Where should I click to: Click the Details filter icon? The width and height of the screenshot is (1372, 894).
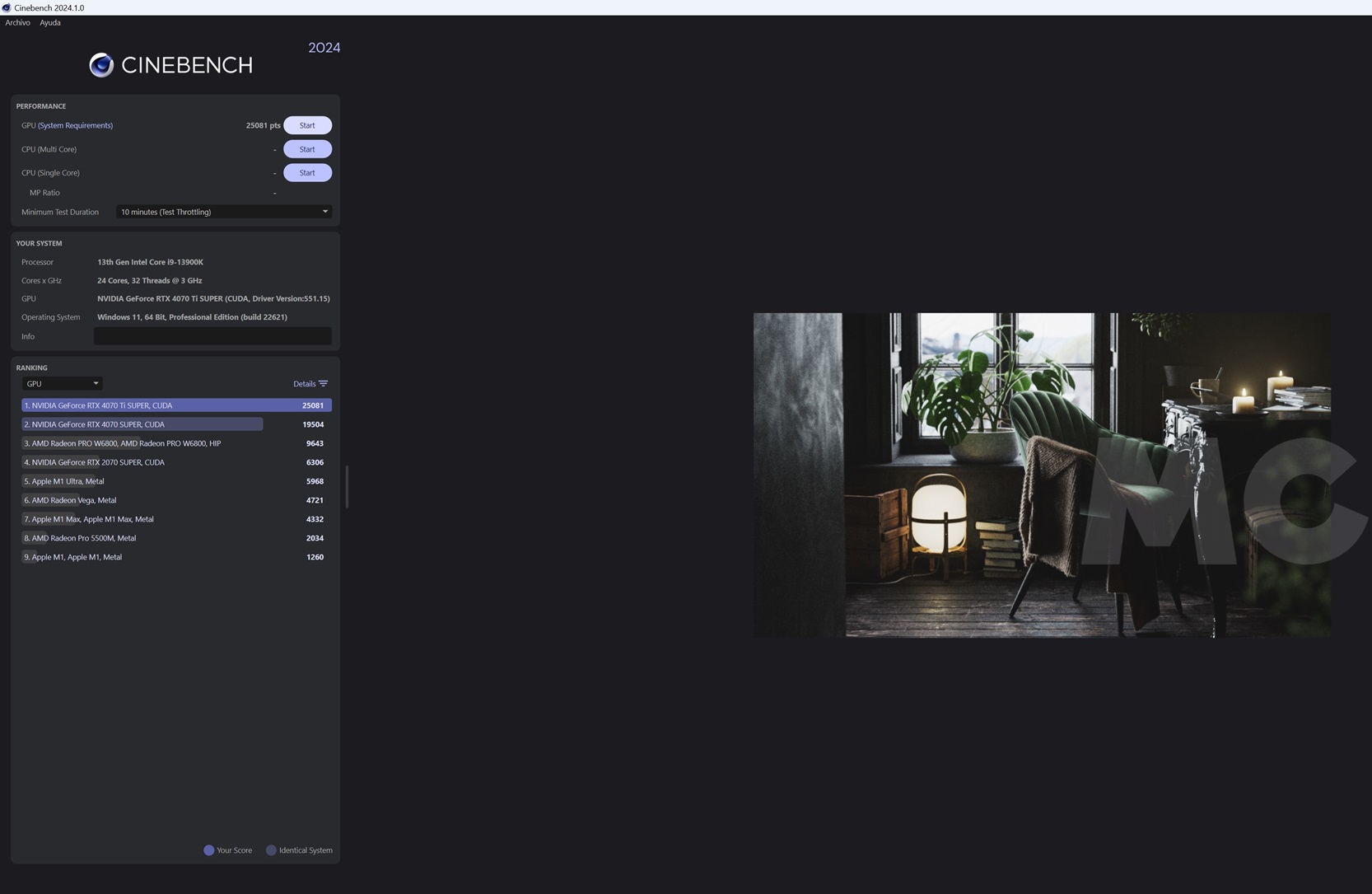[x=323, y=384]
